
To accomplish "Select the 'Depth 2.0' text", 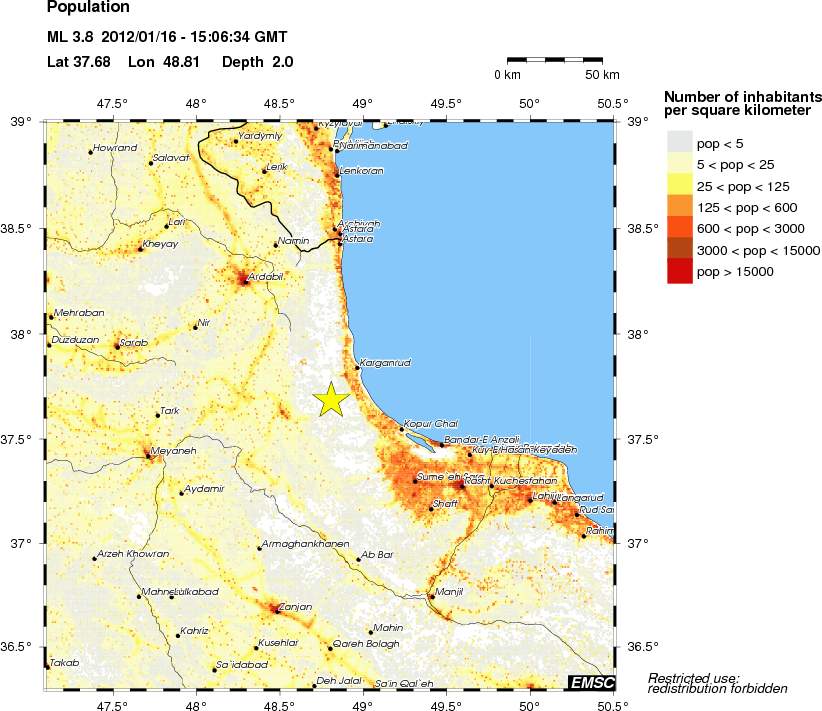I will click(257, 62).
